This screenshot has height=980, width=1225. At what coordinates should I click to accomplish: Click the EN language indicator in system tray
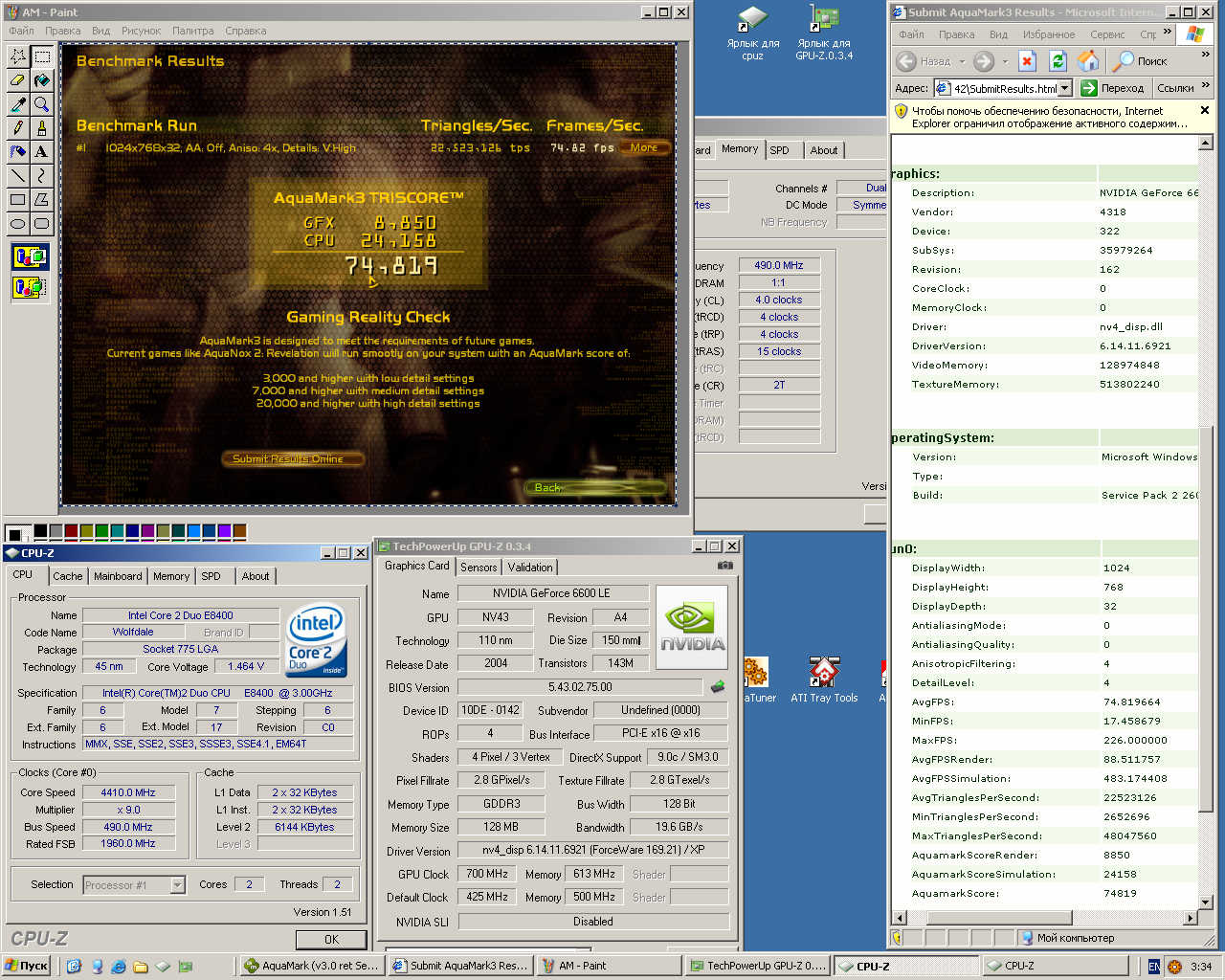coord(1154,967)
